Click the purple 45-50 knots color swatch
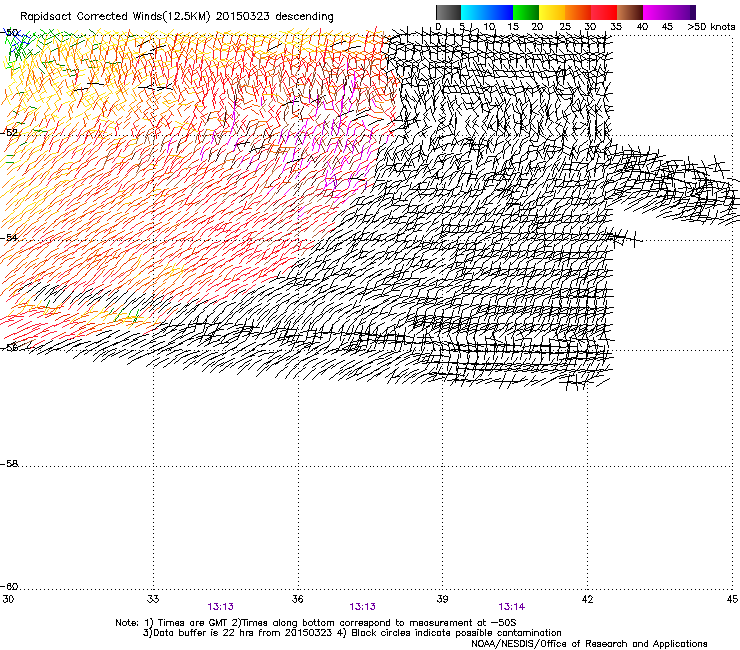 pos(682,12)
